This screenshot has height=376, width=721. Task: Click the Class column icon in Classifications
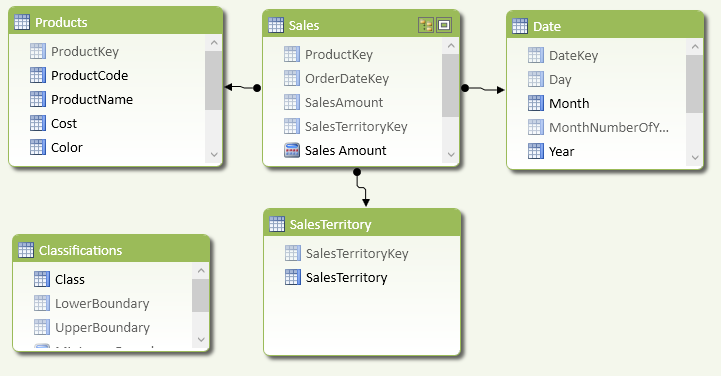point(42,279)
